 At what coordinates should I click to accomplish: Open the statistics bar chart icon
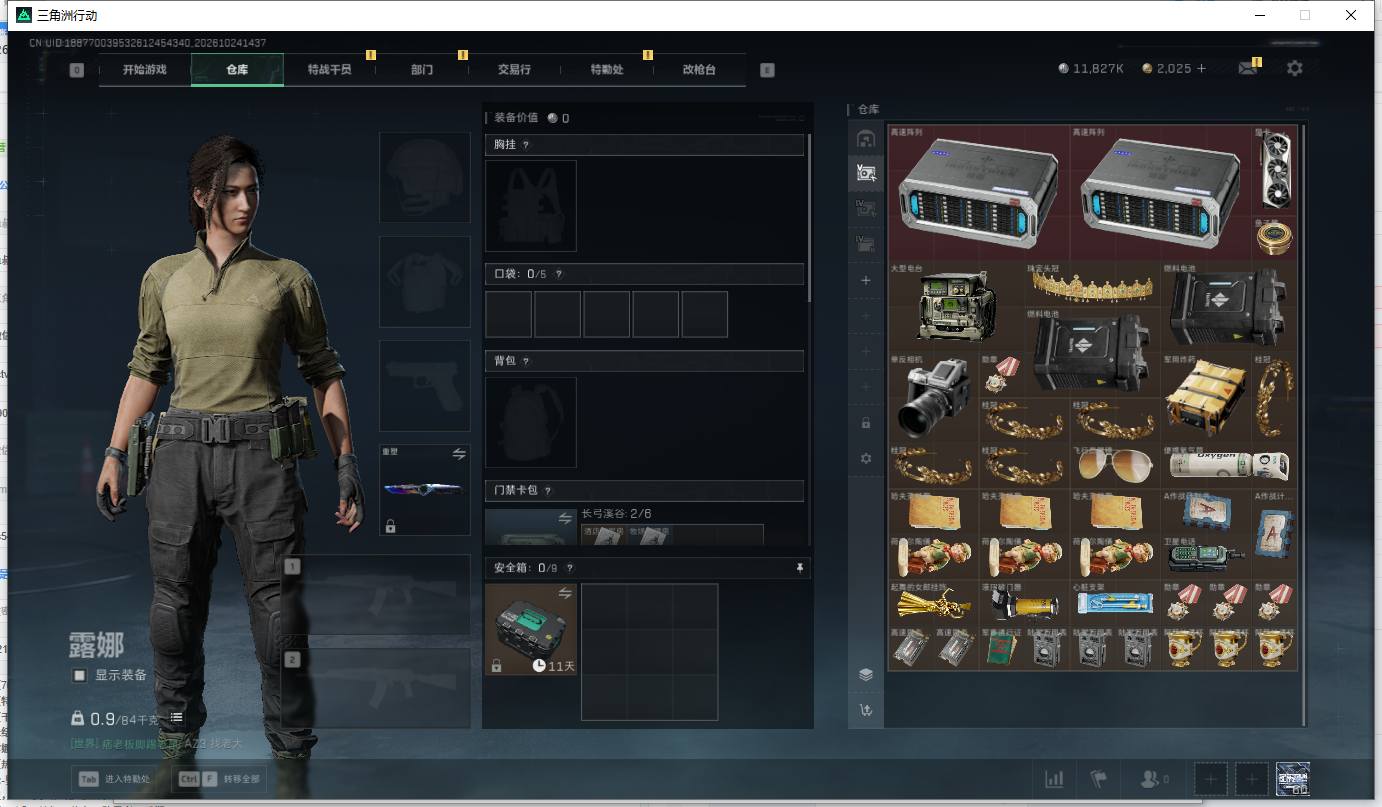pyautogui.click(x=1054, y=779)
